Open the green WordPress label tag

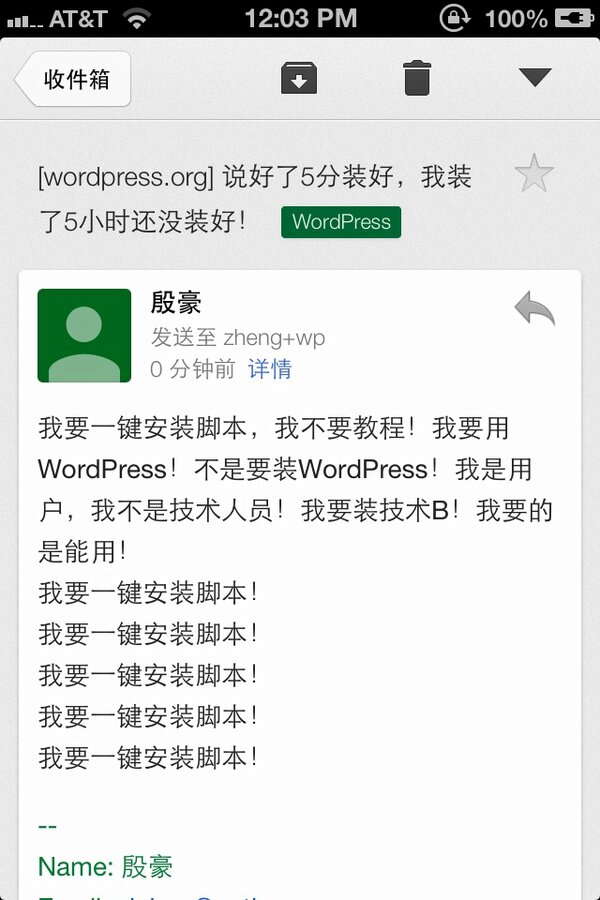(341, 222)
